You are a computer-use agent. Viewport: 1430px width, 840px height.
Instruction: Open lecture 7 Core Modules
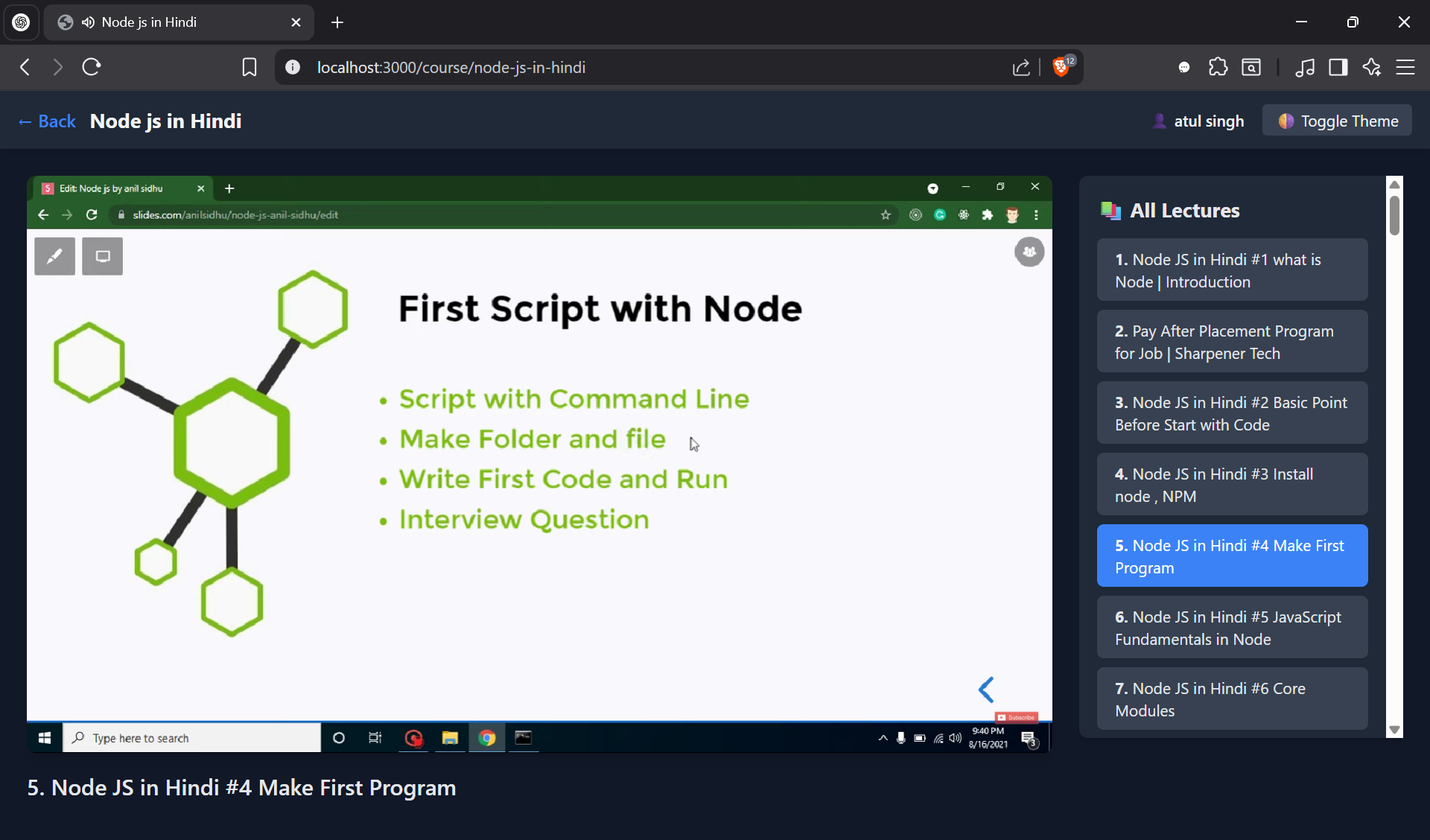point(1232,699)
